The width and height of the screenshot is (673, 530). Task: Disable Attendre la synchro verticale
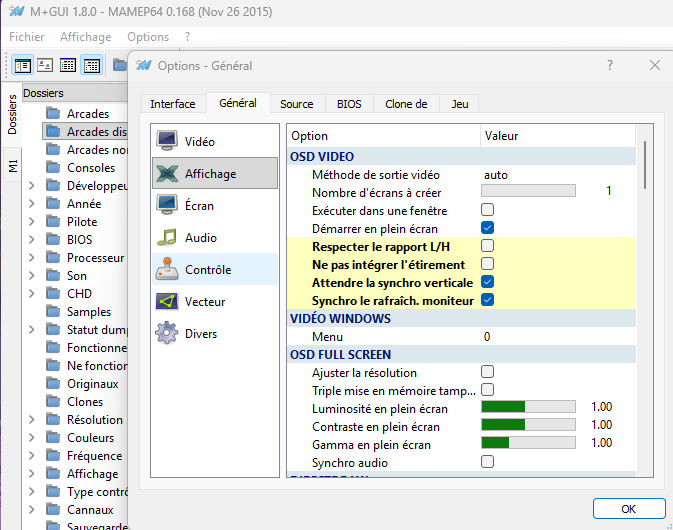(488, 282)
